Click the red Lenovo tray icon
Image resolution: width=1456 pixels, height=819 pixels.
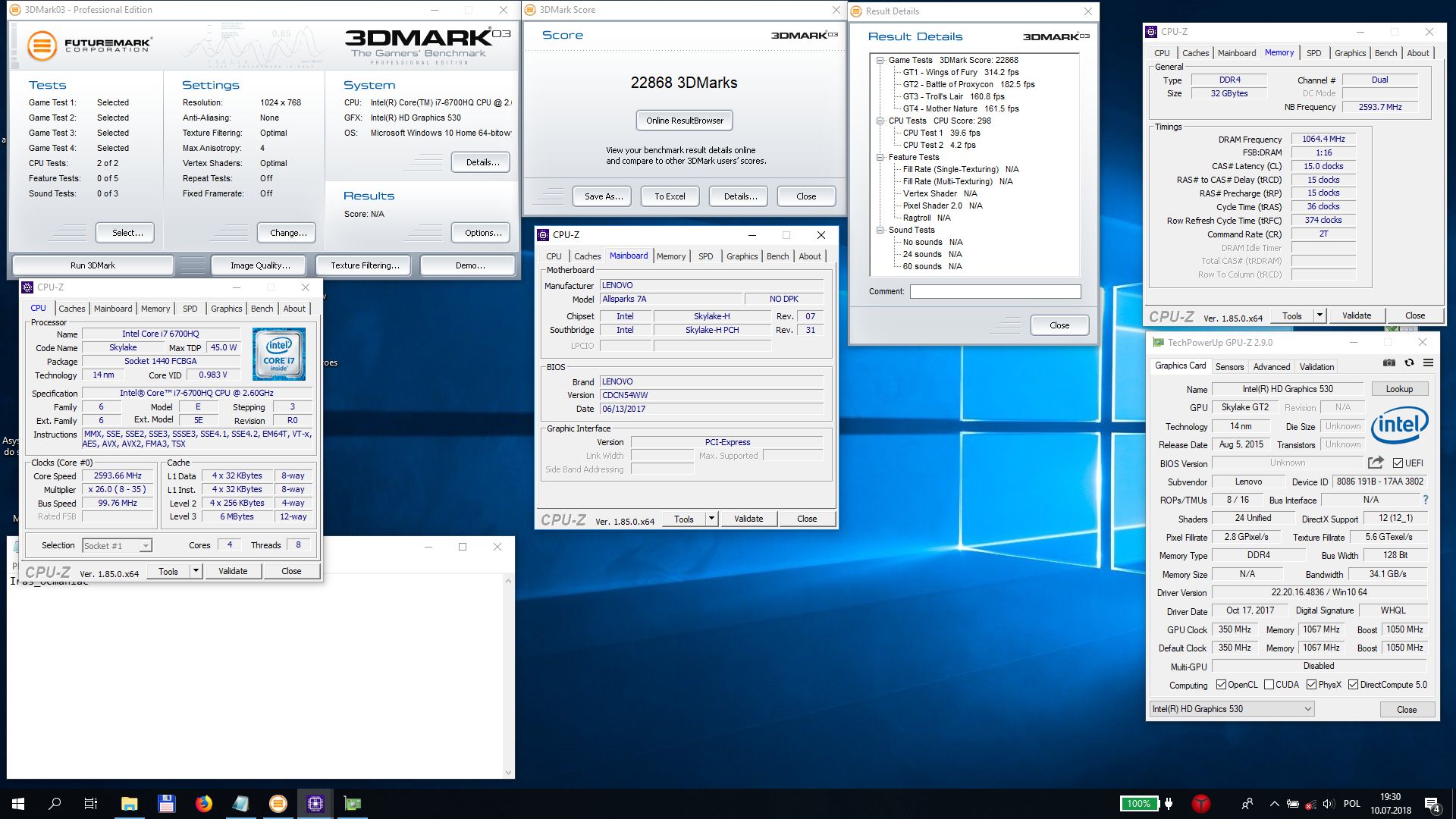(x=1201, y=804)
